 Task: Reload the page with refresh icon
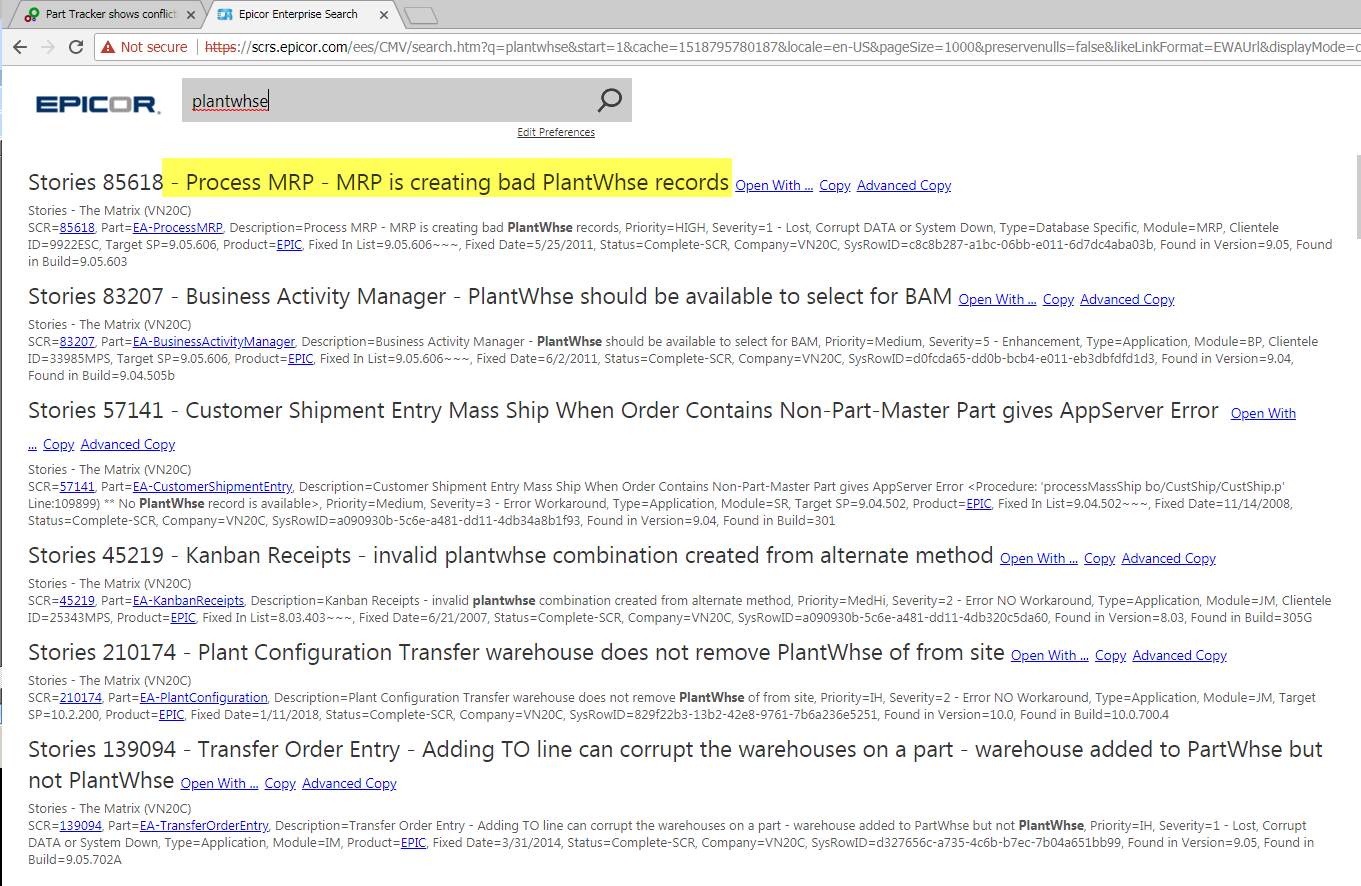pos(76,47)
